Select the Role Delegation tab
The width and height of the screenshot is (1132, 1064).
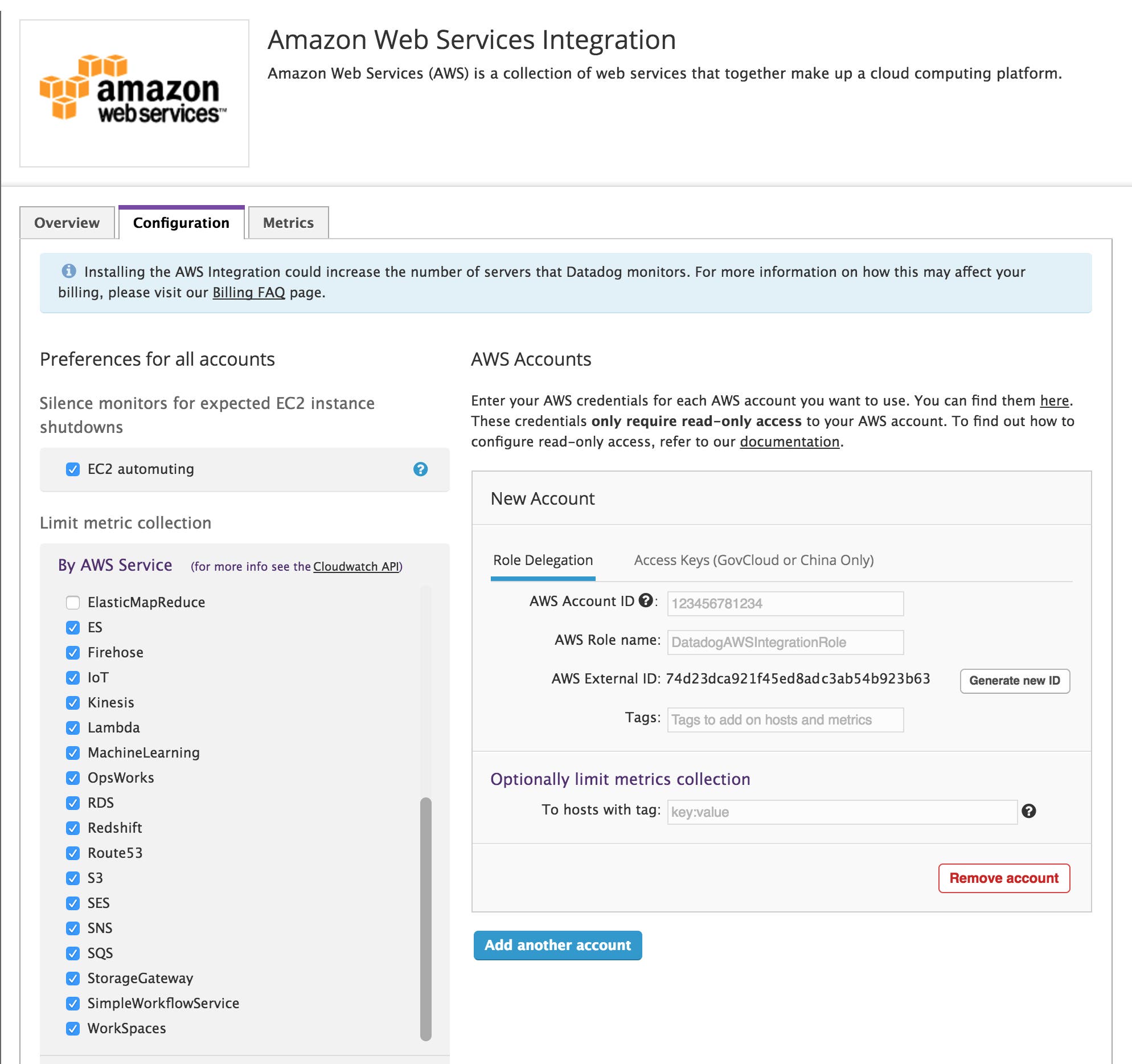[542, 560]
